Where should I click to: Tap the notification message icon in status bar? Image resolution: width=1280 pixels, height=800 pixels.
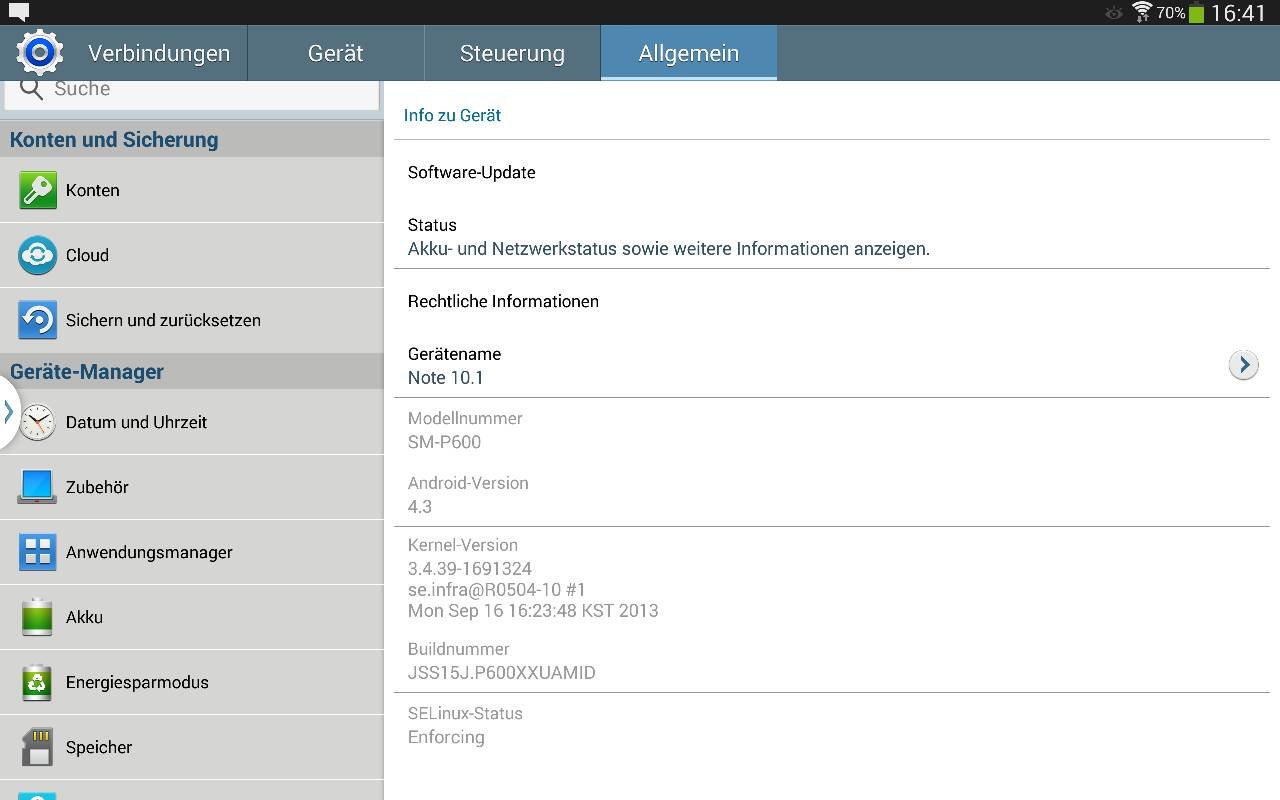19,12
